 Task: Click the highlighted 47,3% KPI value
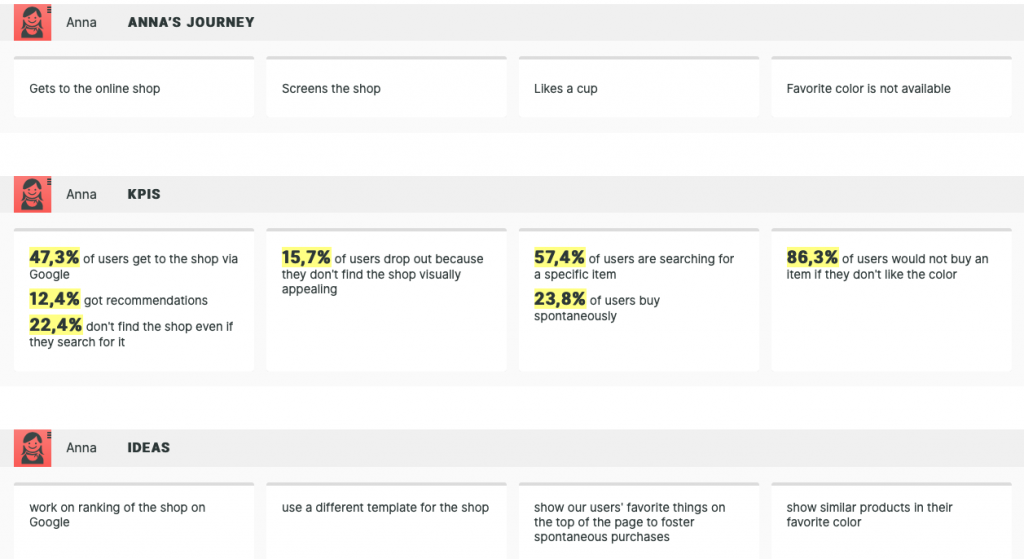point(54,257)
